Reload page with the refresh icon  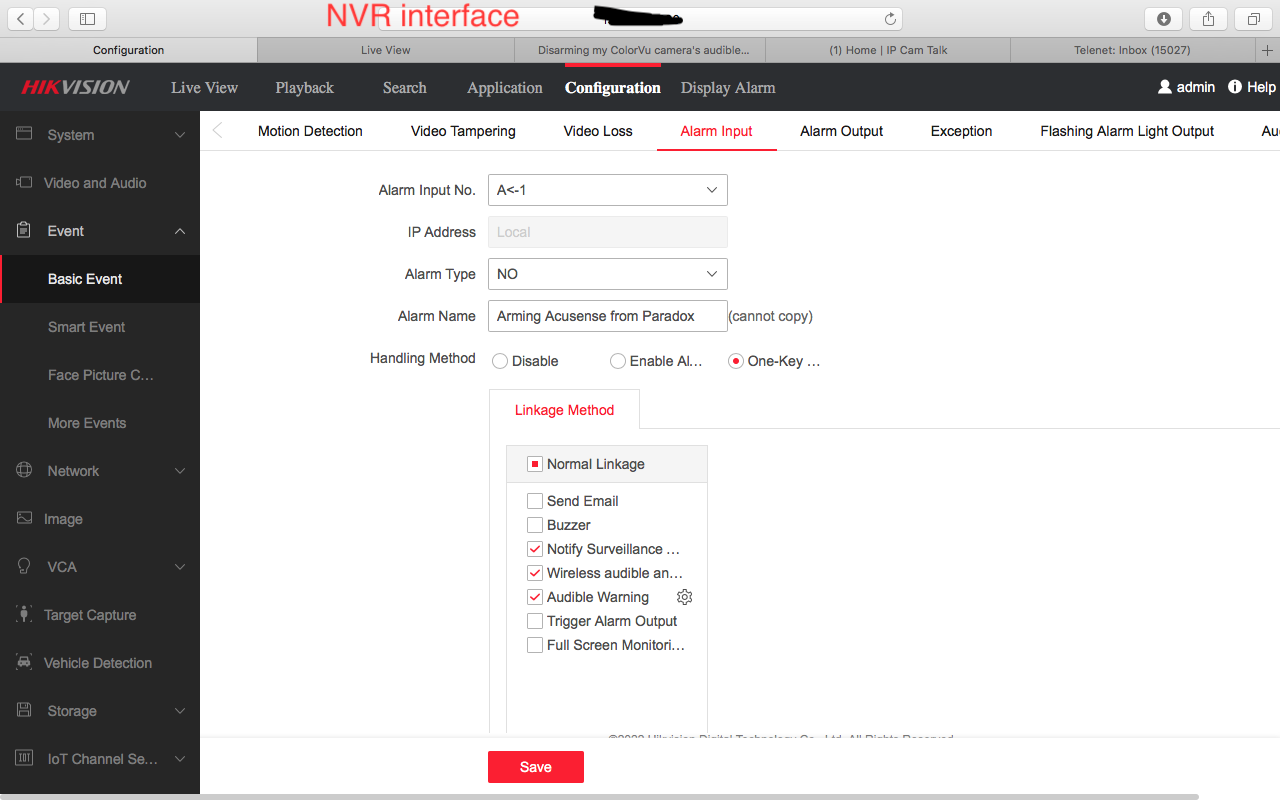pos(890,19)
